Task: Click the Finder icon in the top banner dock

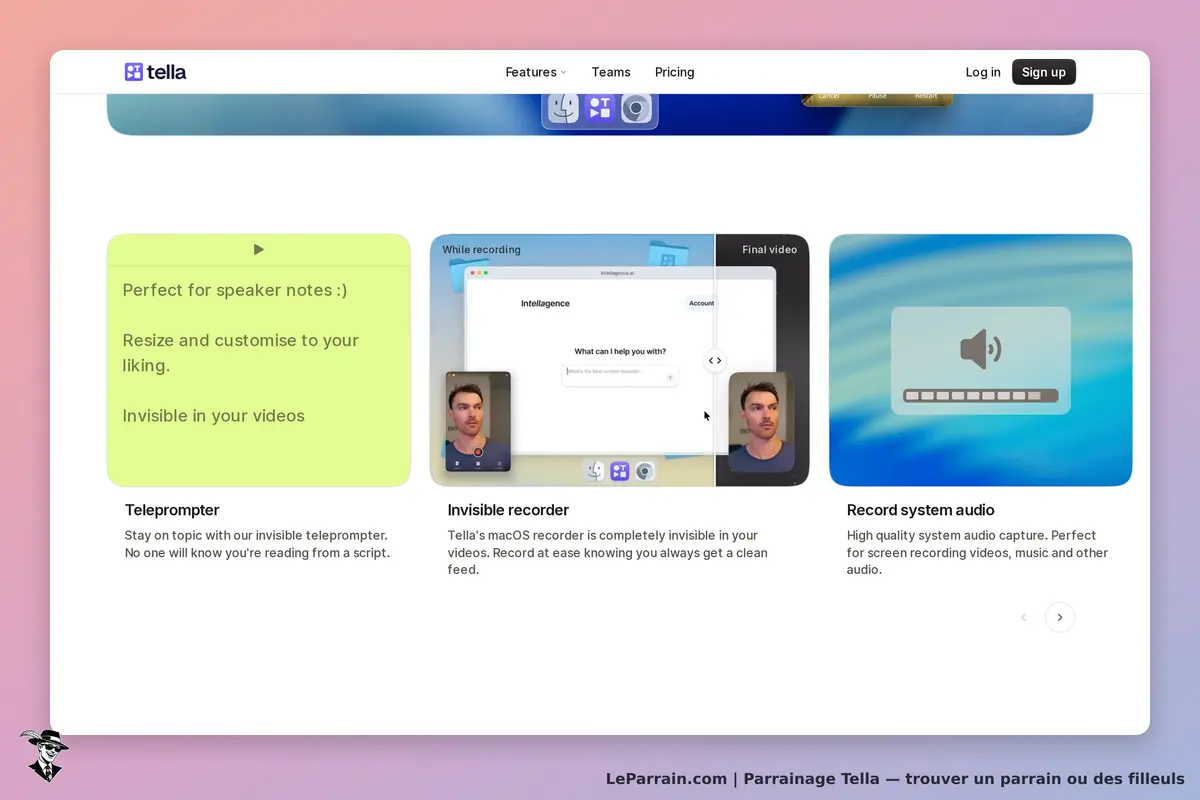Action: click(x=564, y=108)
